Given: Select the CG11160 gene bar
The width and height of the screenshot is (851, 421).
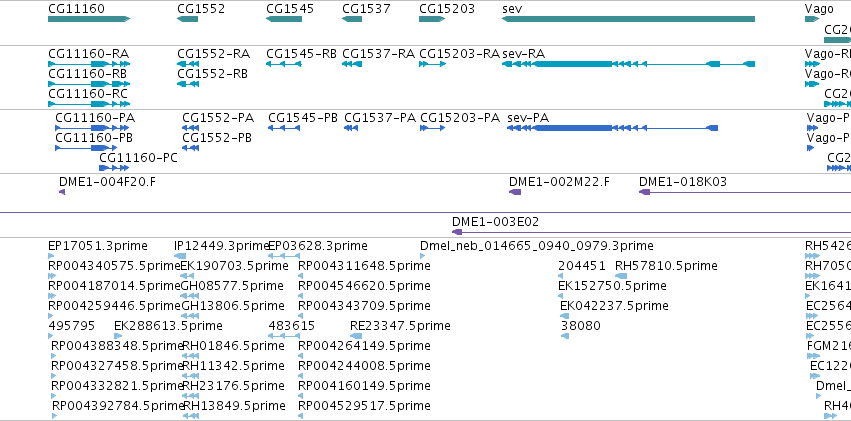Looking at the screenshot, I should 89,19.
